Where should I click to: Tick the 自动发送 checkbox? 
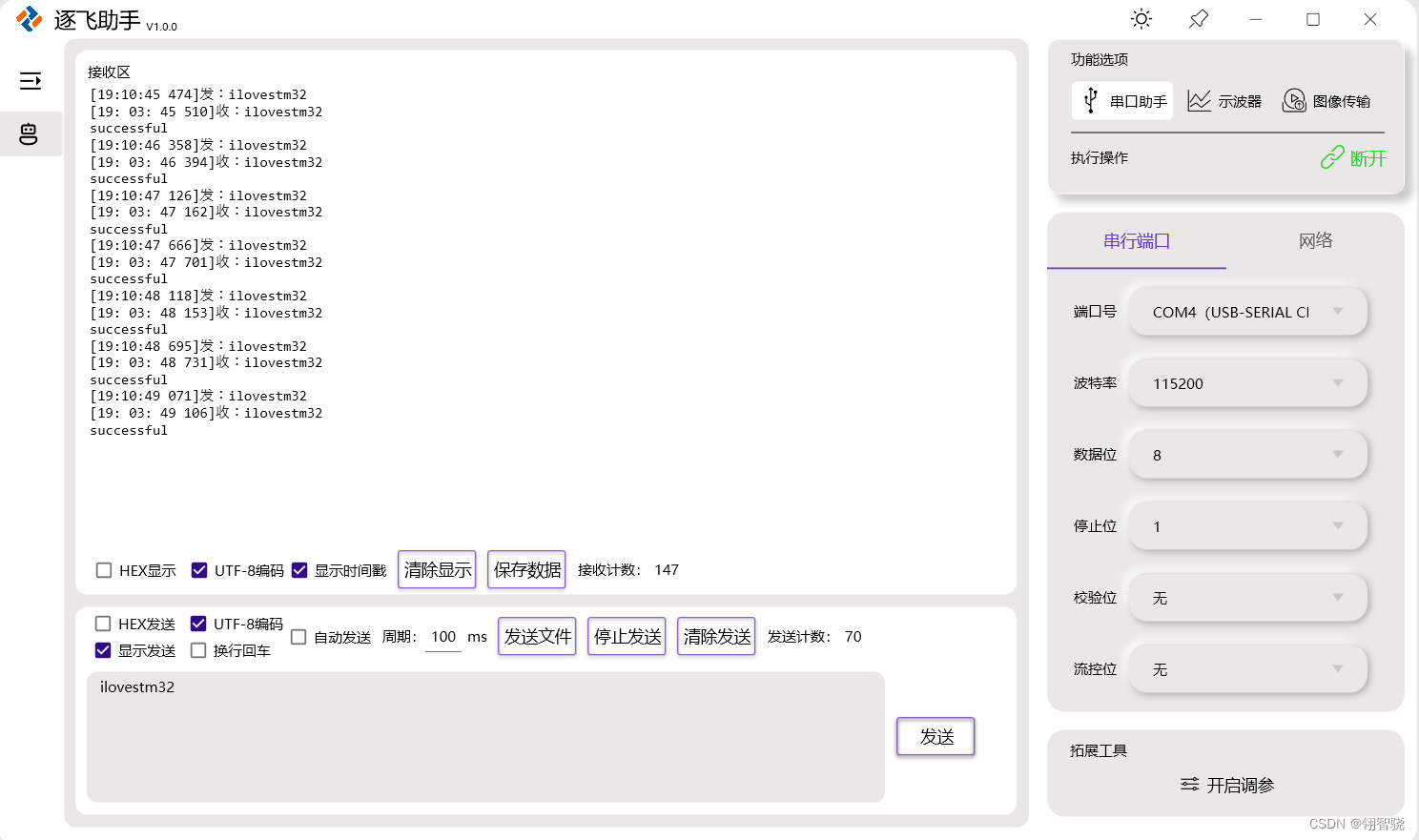tap(298, 637)
